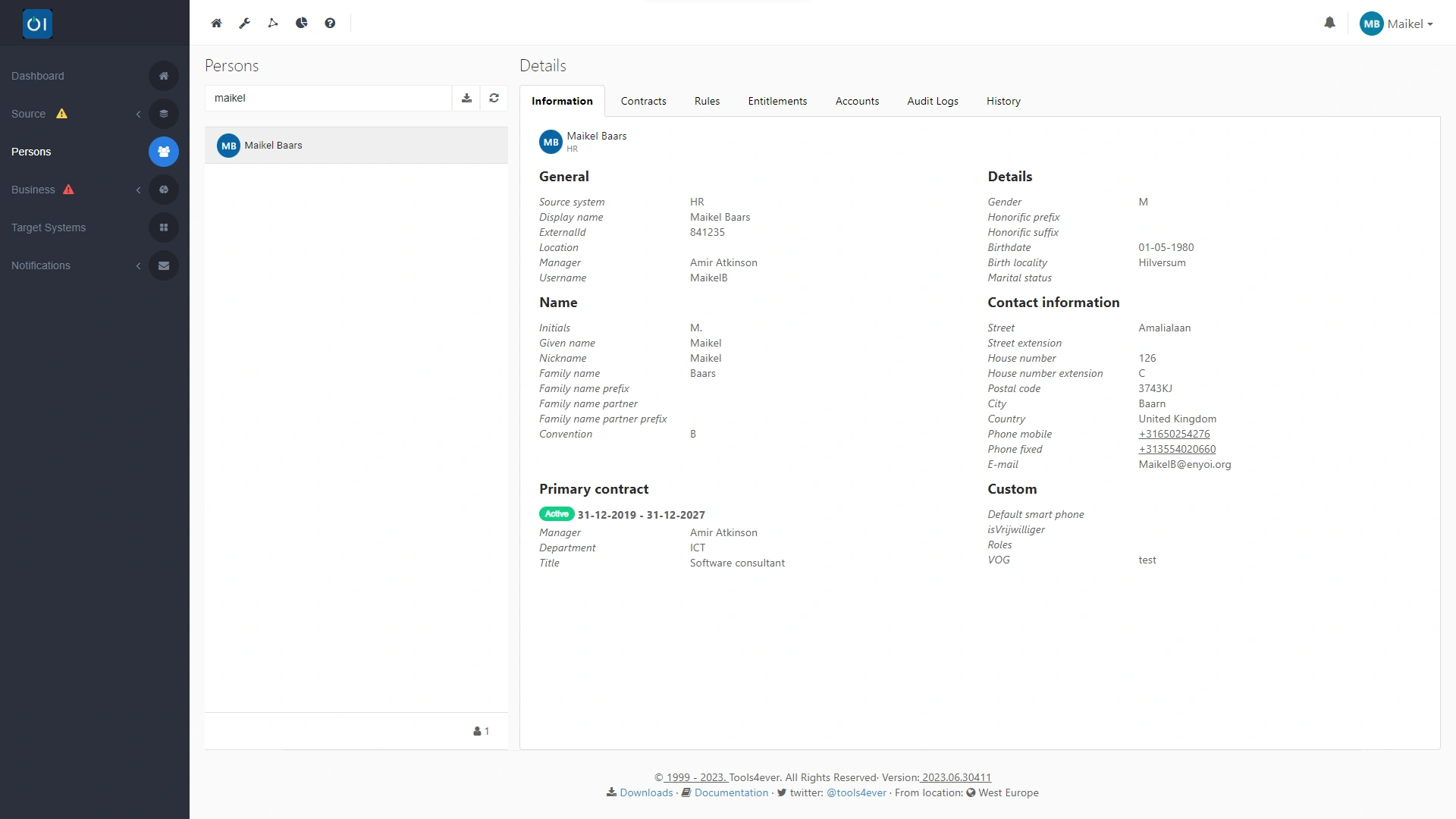Open the History tab
Screen dimensions: 1456x819
click(x=1003, y=101)
